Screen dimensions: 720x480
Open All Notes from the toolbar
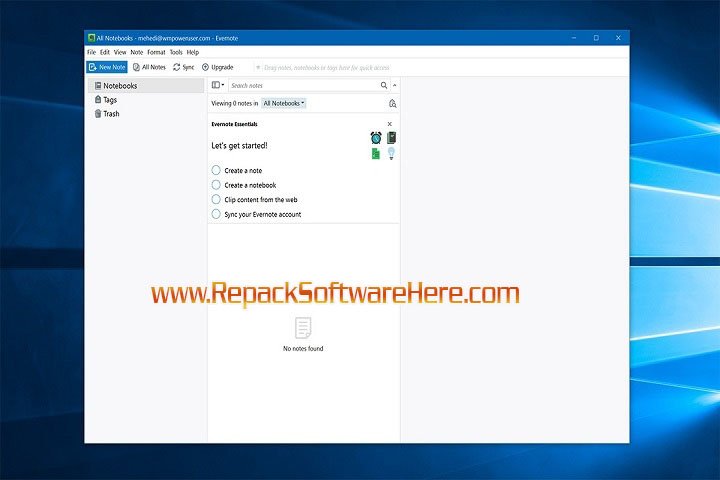coord(149,67)
